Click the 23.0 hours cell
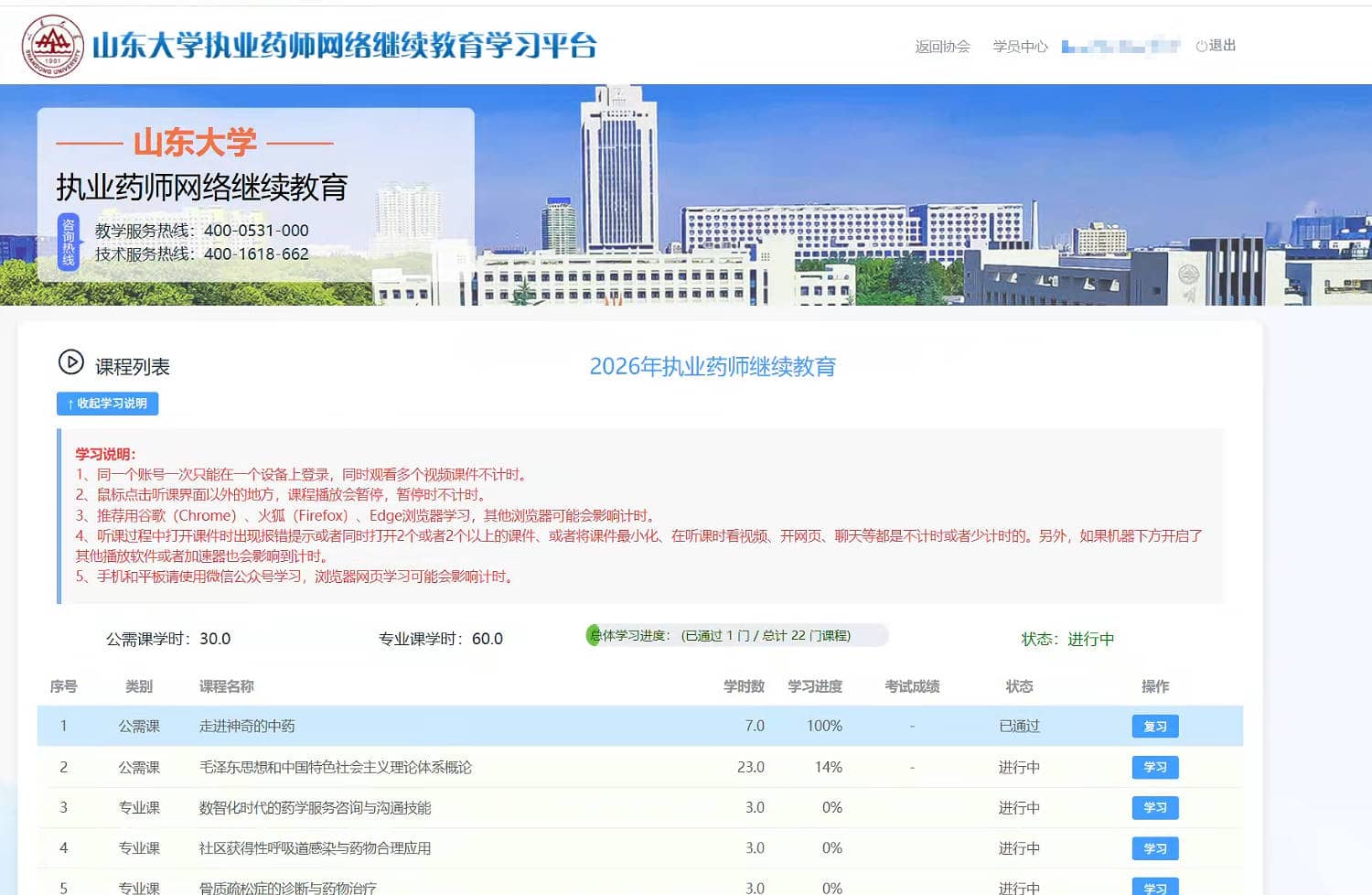The height and width of the screenshot is (895, 1372). [751, 767]
